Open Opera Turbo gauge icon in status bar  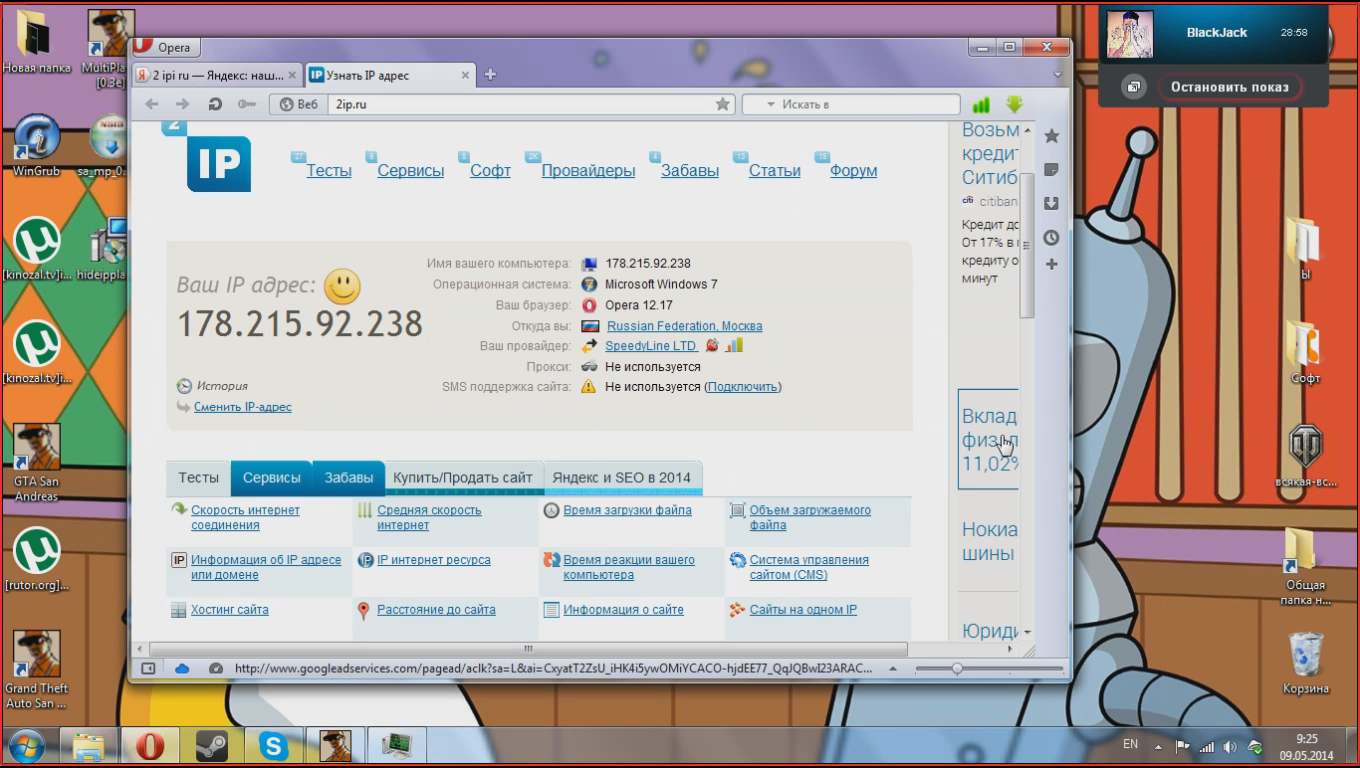[215, 668]
